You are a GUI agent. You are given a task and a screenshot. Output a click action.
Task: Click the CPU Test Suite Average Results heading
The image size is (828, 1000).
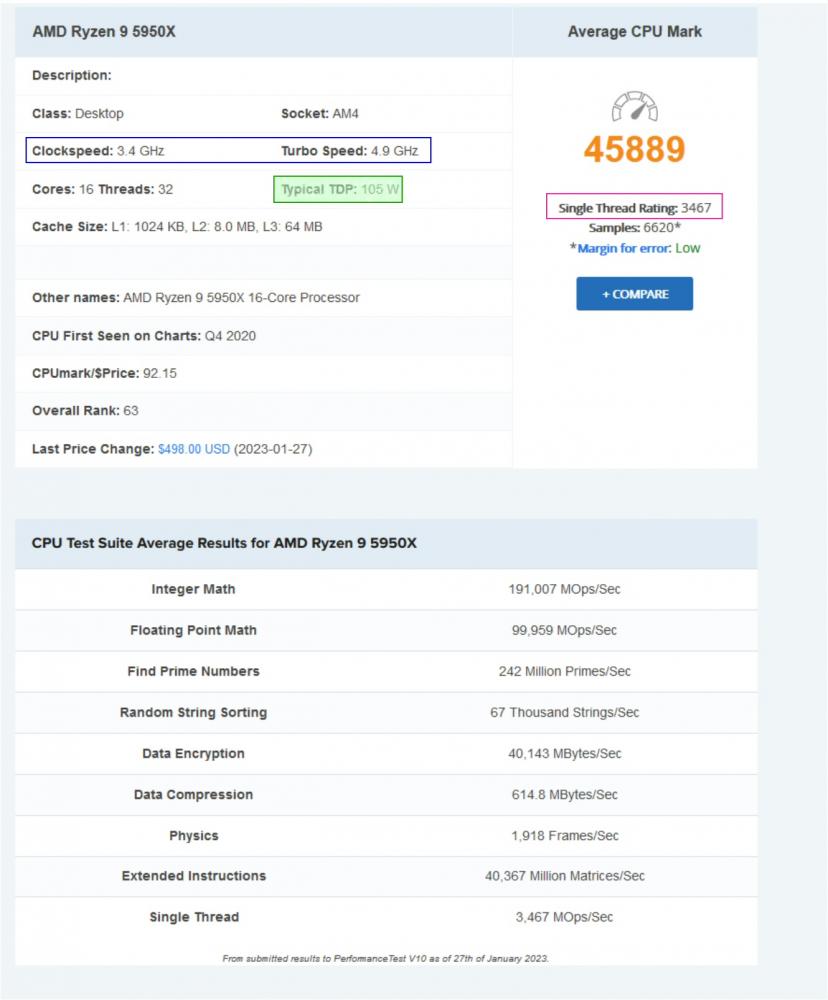pyautogui.click(x=224, y=543)
